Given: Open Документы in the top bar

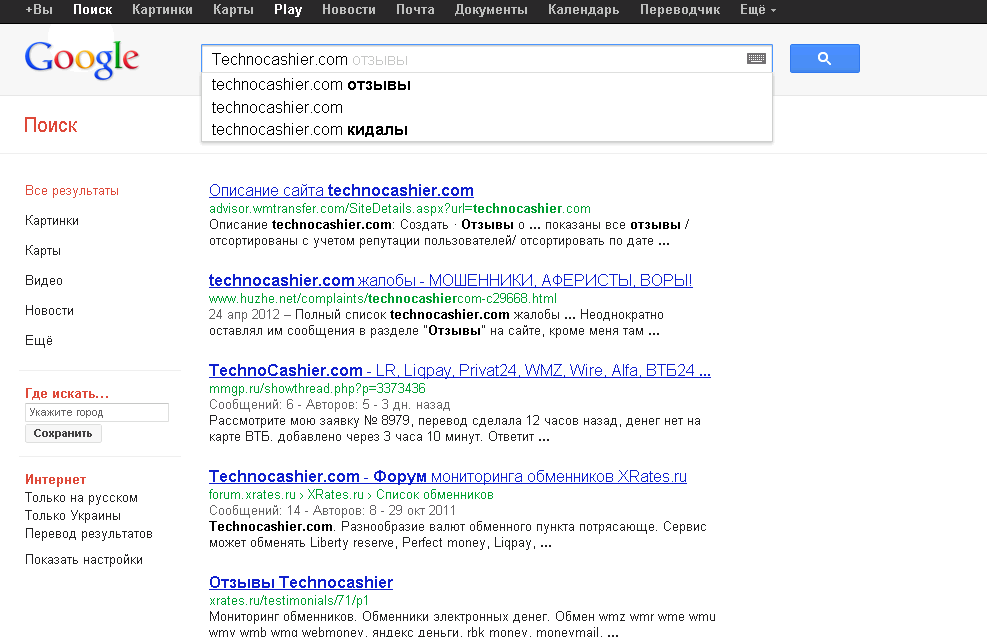Looking at the screenshot, I should pyautogui.click(x=491, y=9).
